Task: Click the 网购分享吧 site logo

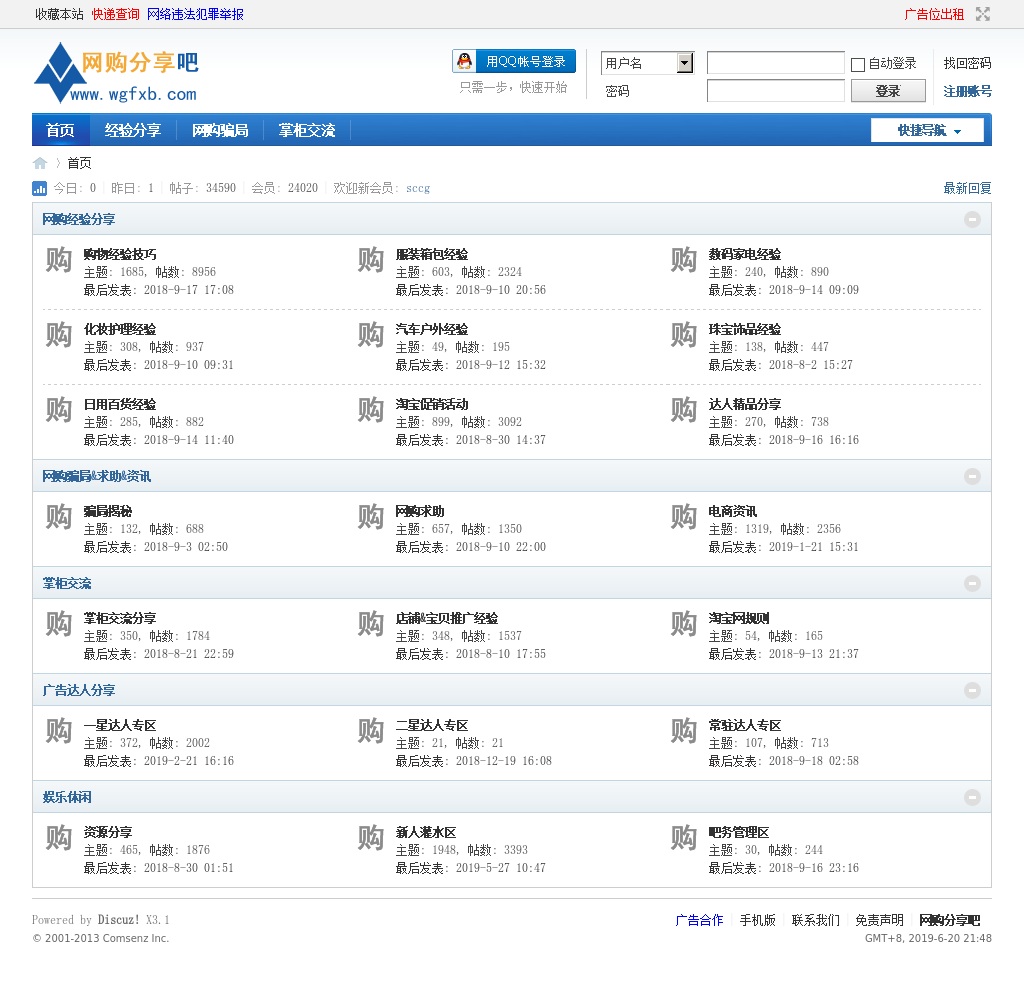Action: [116, 73]
